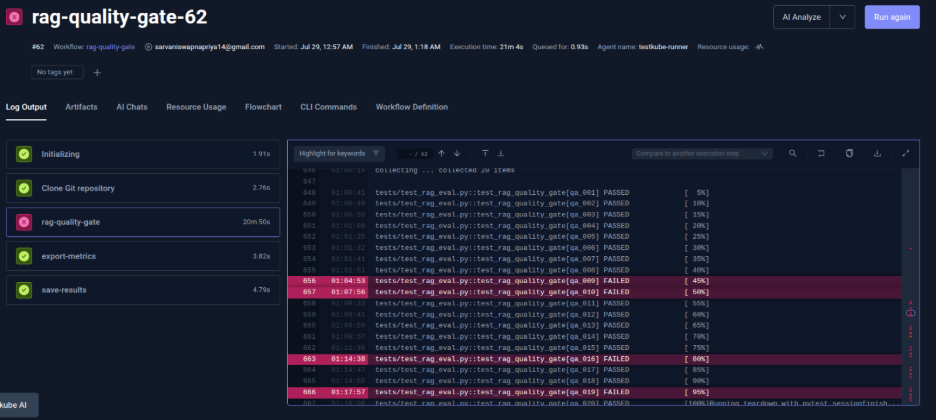Click the No tags yet field

57,72
